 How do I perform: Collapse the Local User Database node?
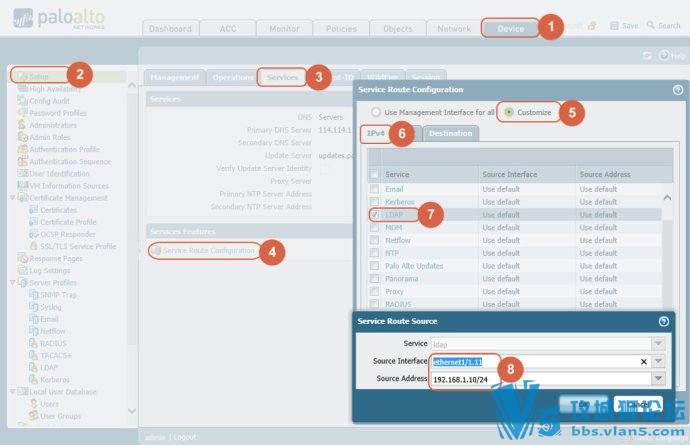point(12,391)
